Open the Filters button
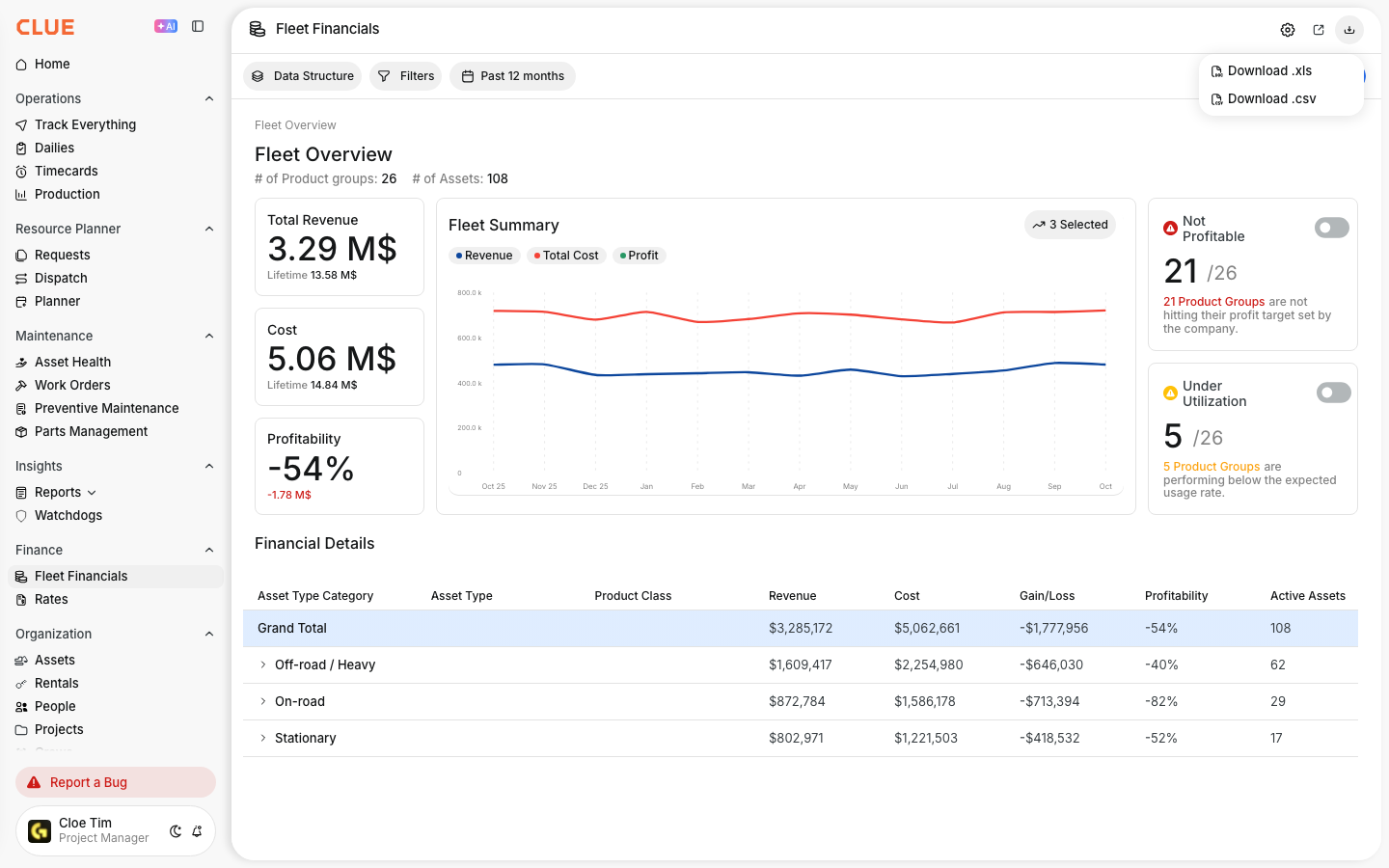This screenshot has height=868, width=1389. coord(405,76)
